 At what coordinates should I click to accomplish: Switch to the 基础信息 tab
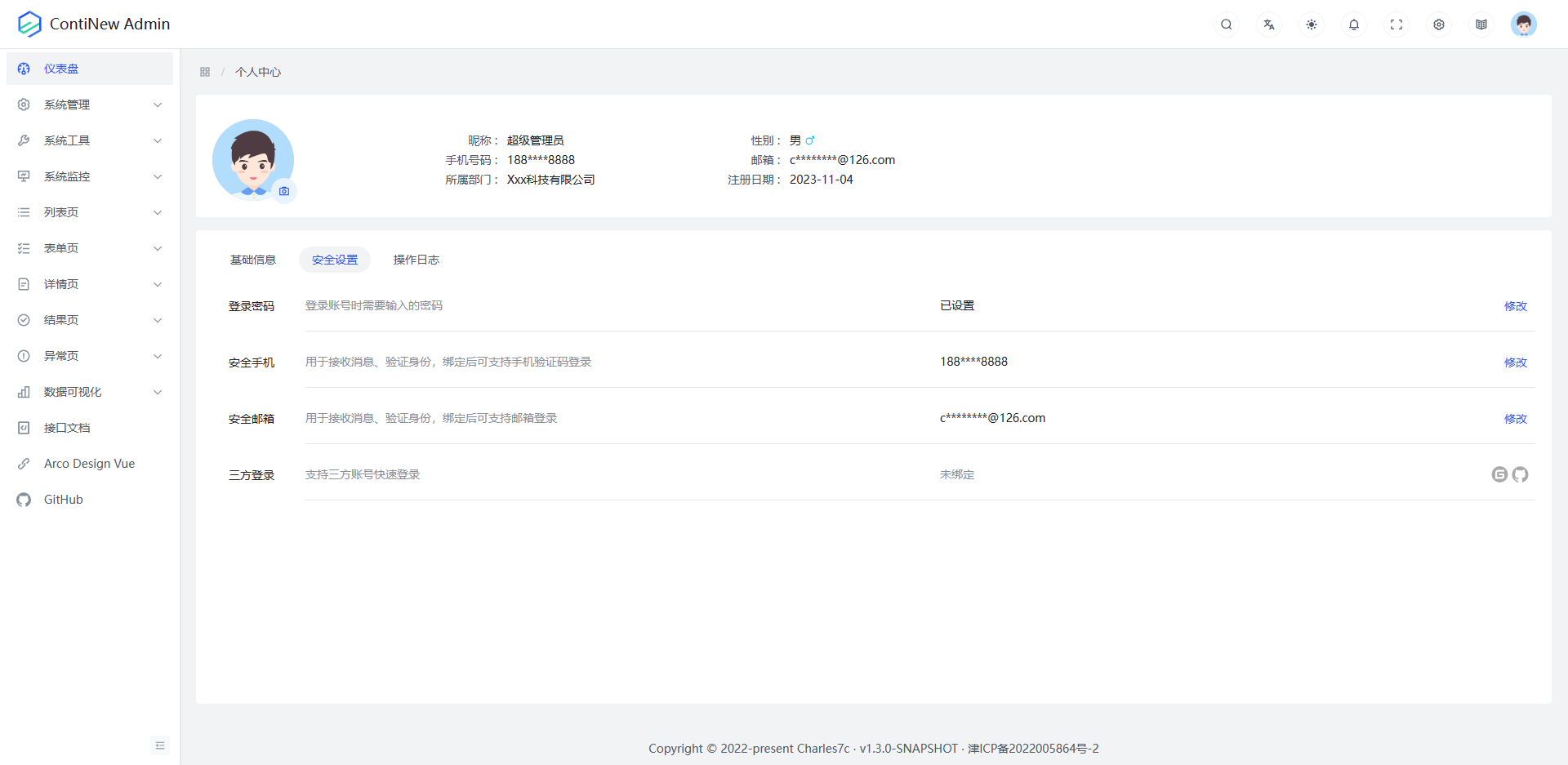[252, 260]
